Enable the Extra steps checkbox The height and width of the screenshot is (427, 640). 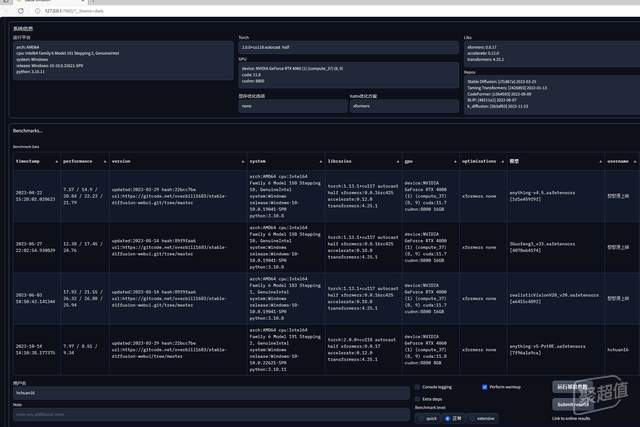417,399
